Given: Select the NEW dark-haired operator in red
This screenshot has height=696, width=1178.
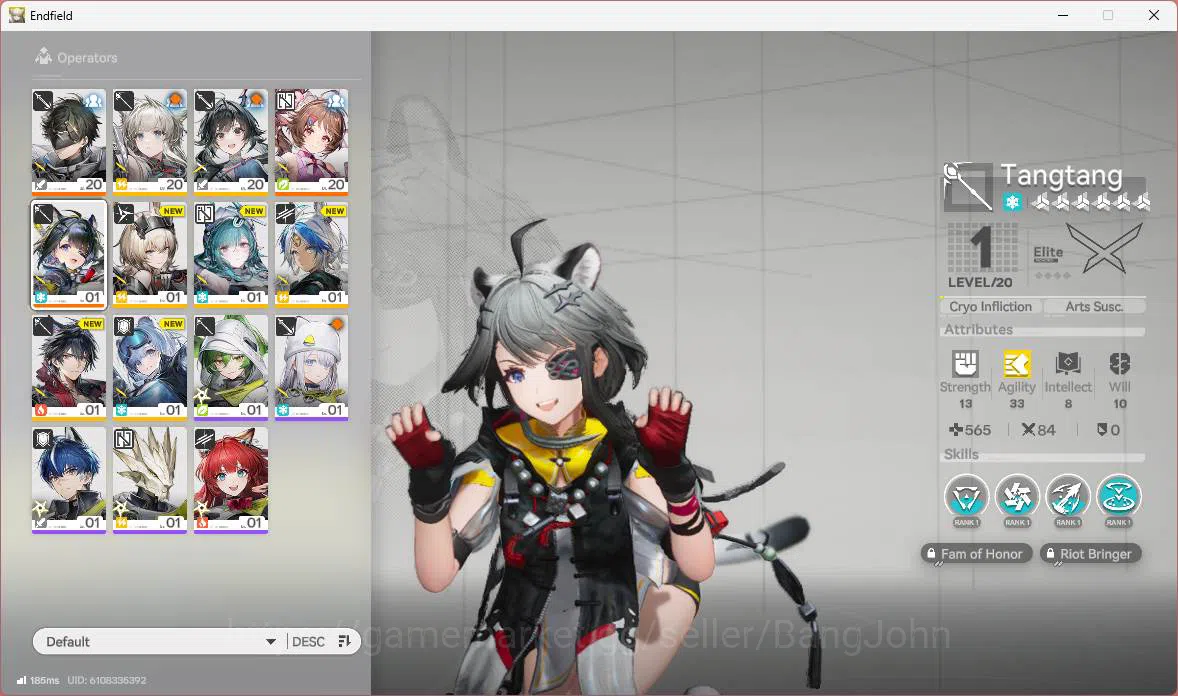Looking at the screenshot, I should [x=69, y=368].
